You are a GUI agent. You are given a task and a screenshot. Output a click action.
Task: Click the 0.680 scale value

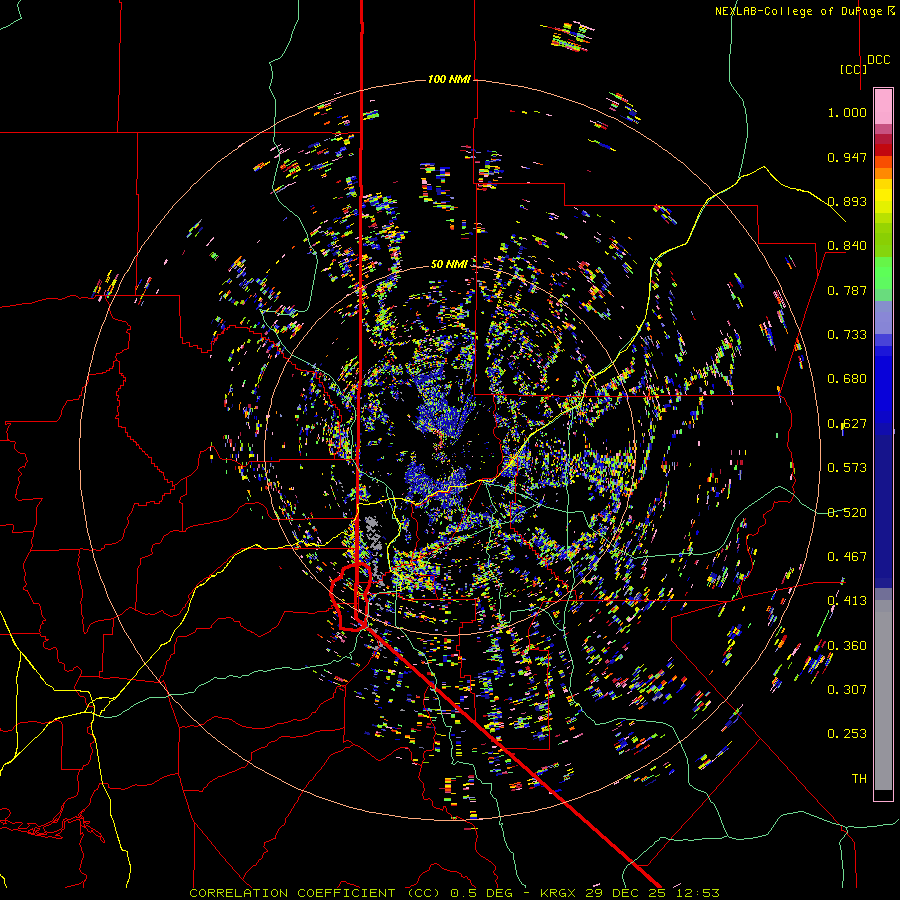click(x=847, y=379)
